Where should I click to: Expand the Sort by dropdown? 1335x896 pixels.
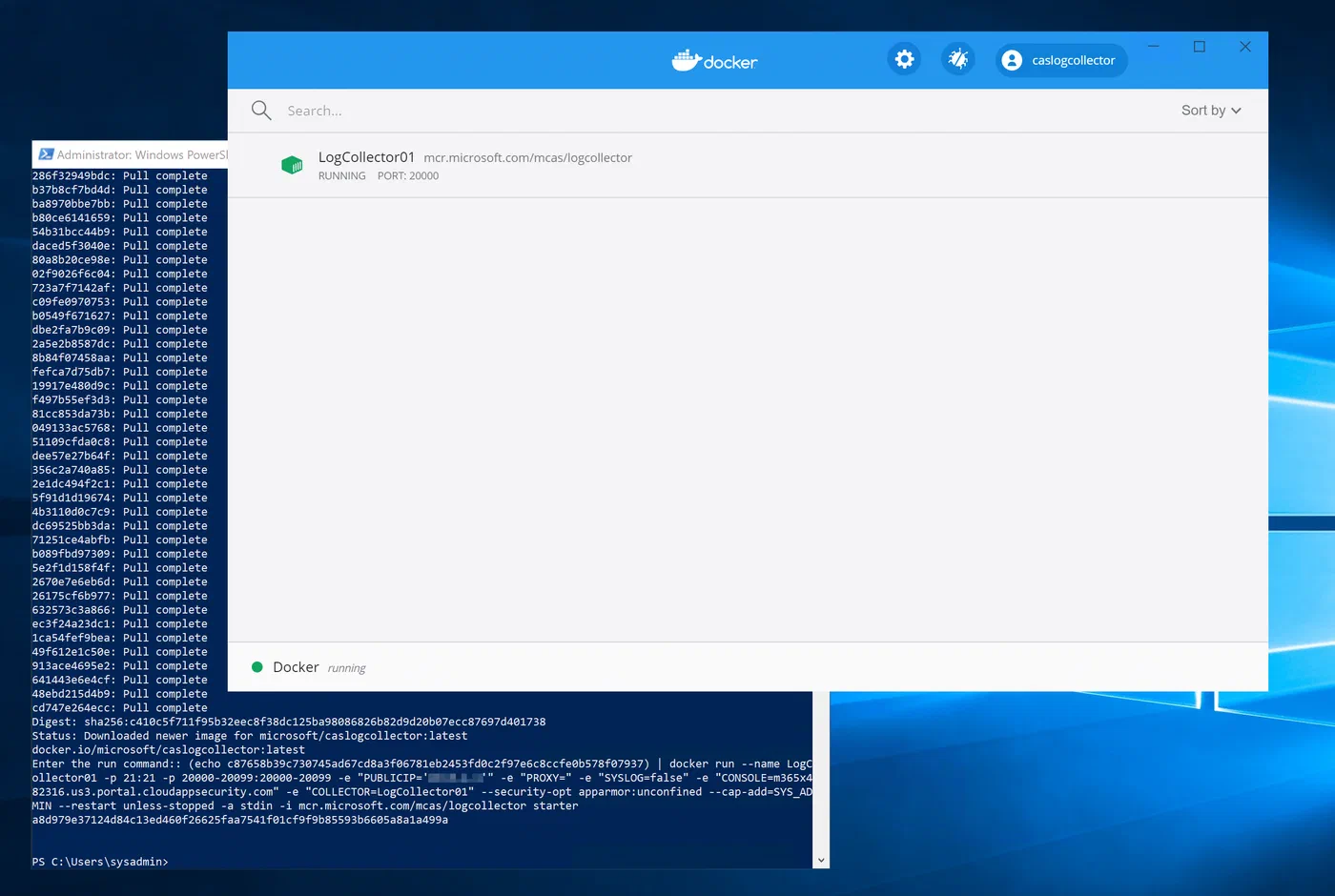[x=1211, y=111]
